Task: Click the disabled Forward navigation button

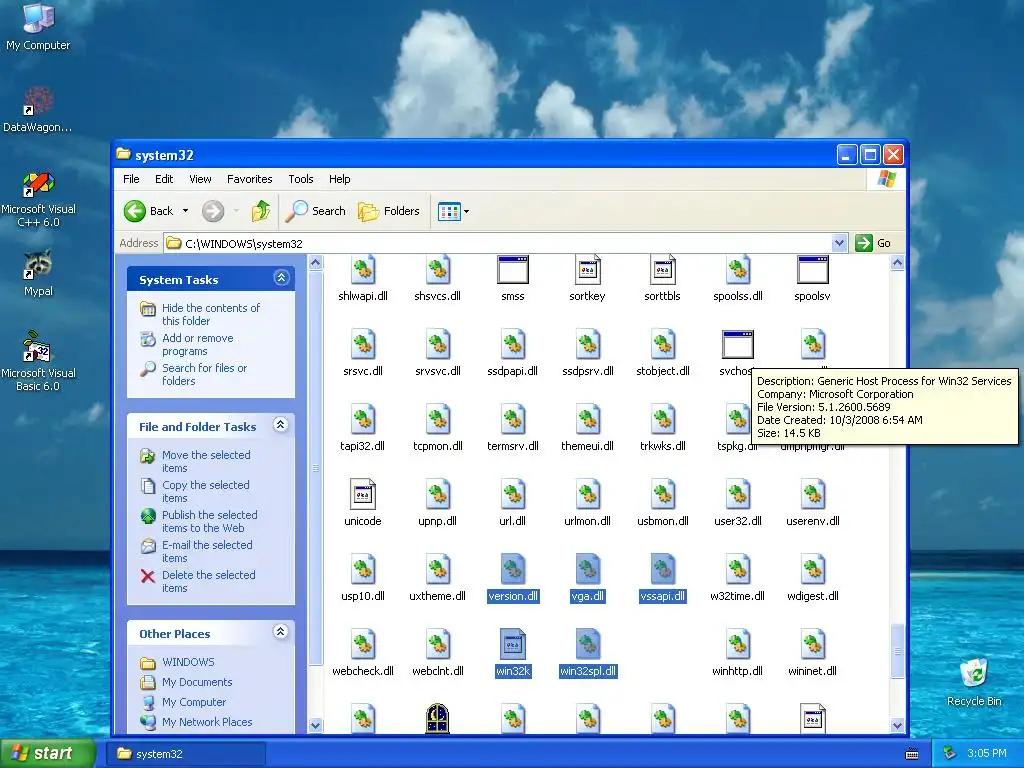Action: point(213,211)
